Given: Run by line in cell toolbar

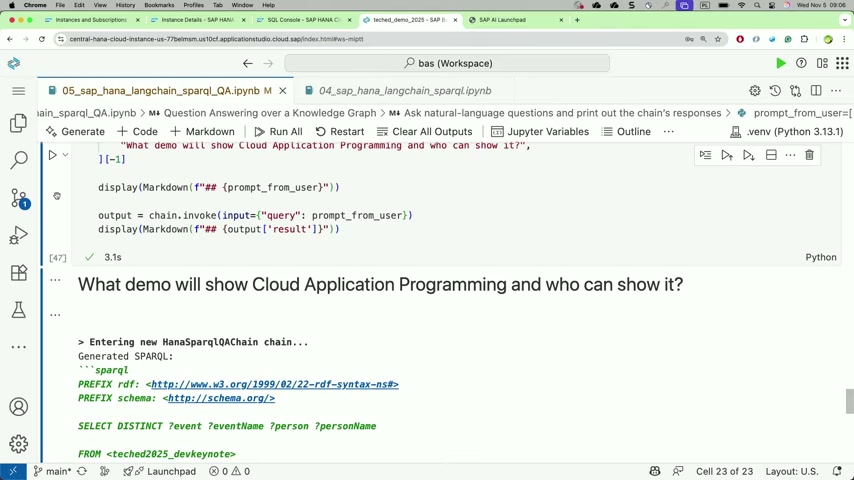Looking at the screenshot, I should (705, 155).
